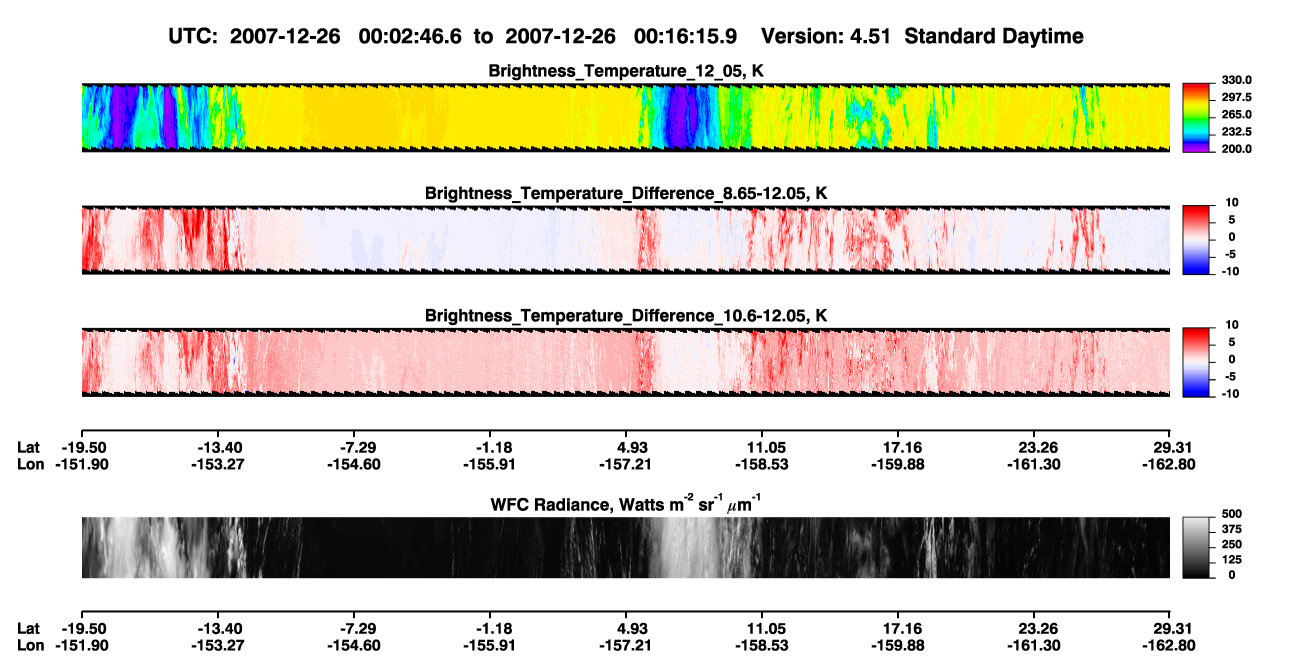Click longitude -158.53 on the axis above WFC Radiance
1300x667 pixels.
[x=762, y=464]
